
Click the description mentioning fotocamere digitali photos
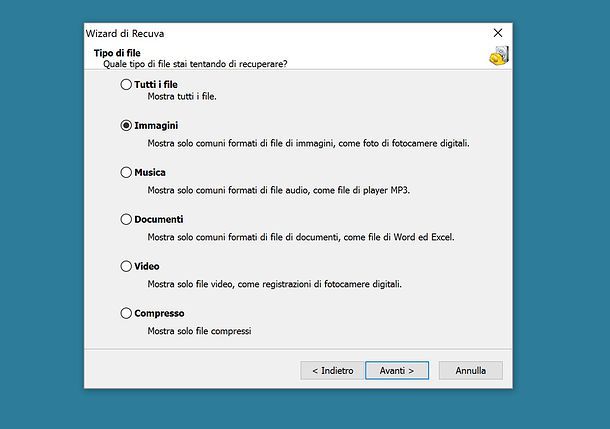[309, 144]
